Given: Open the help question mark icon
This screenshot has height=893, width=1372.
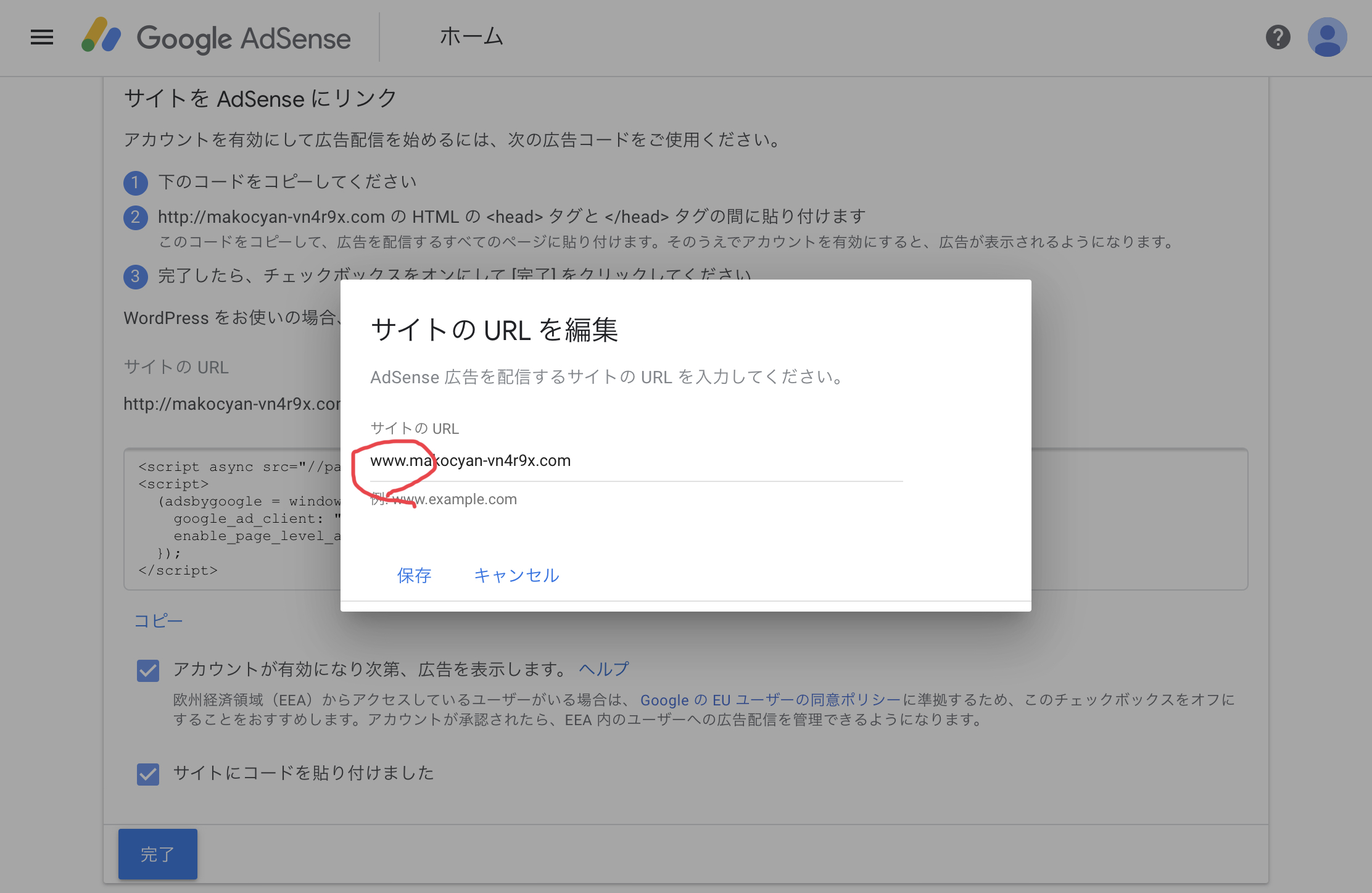Looking at the screenshot, I should [1278, 38].
